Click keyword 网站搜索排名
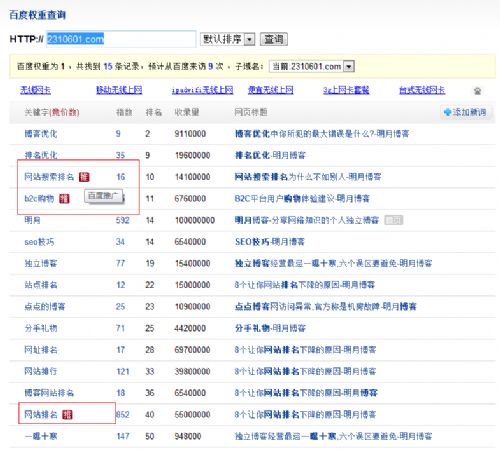Viewport: 500px width, 450px height. pos(49,177)
